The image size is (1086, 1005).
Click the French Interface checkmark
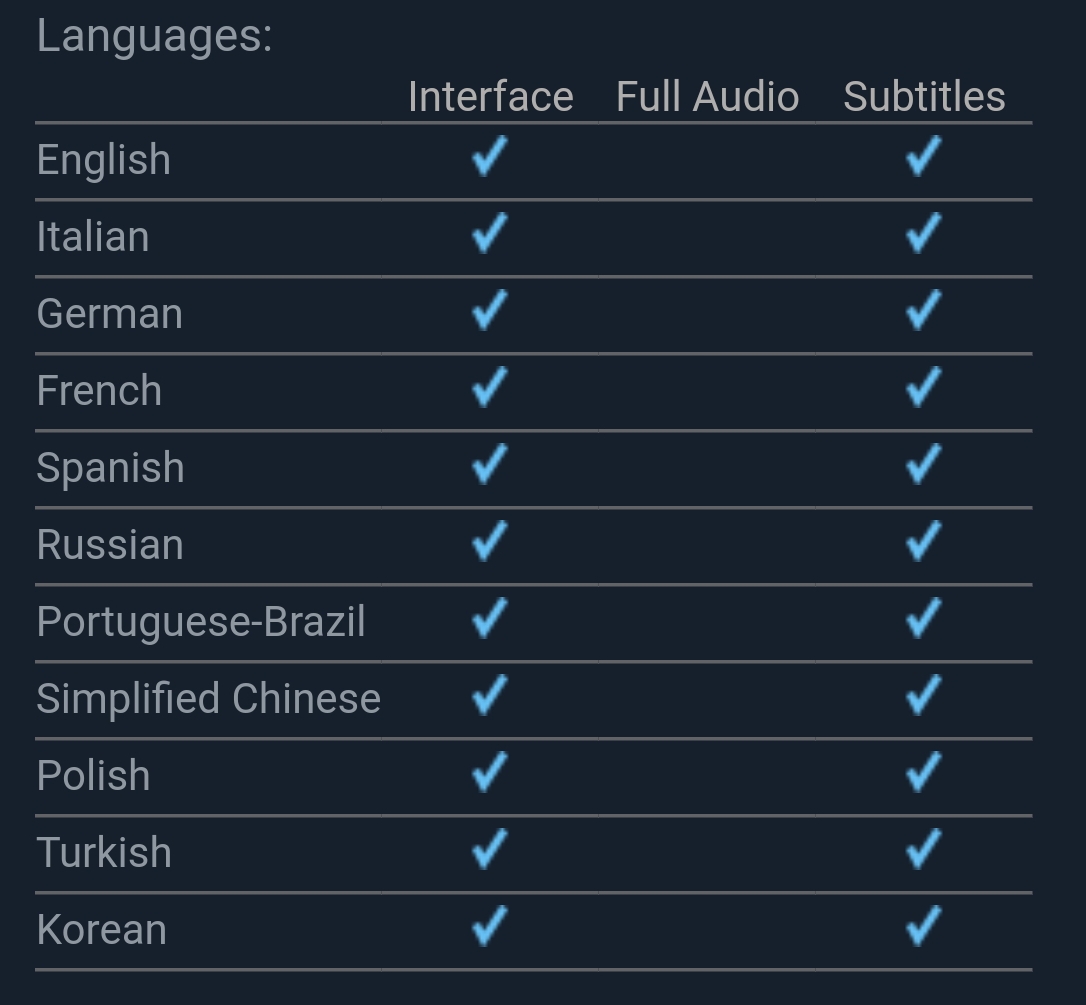[490, 387]
